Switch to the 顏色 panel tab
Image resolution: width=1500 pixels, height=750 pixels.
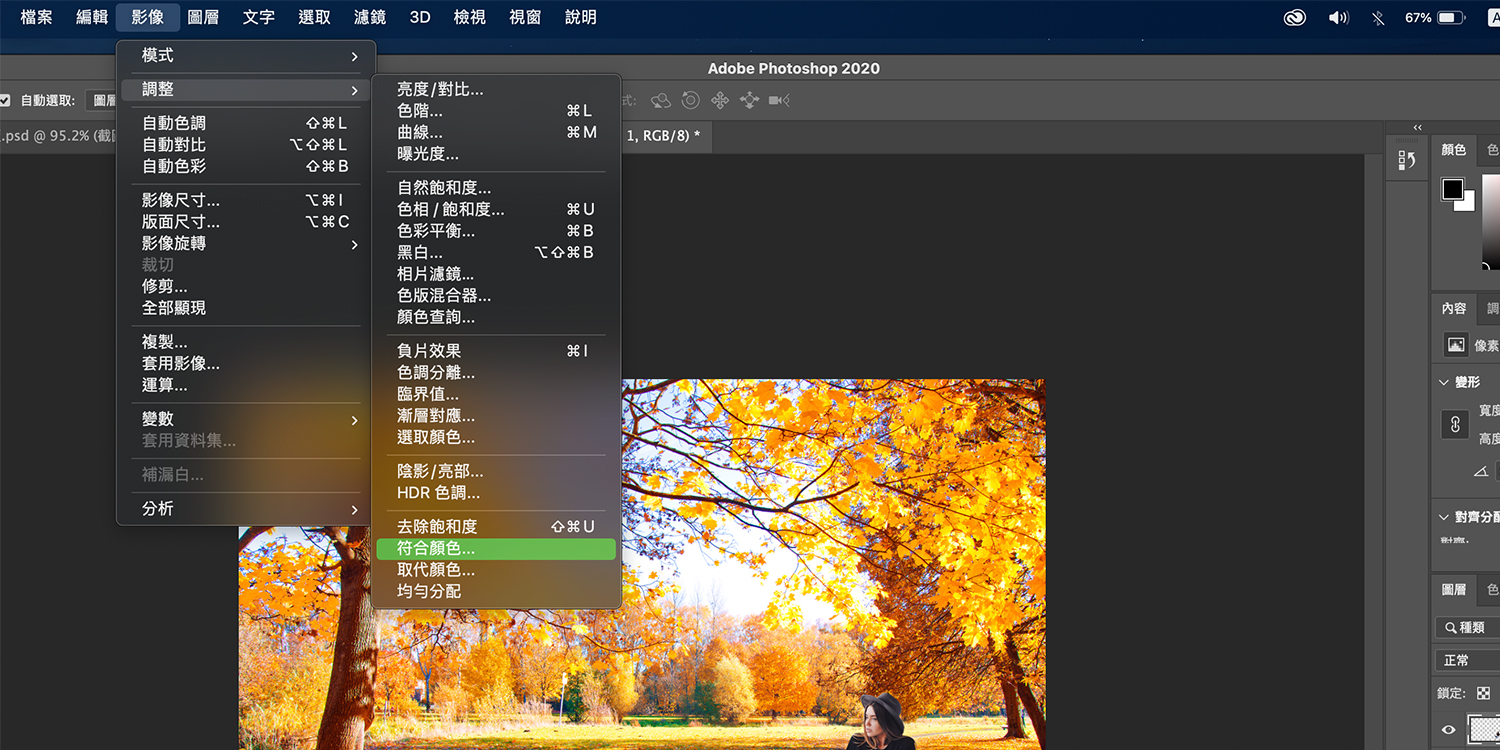[x=1454, y=150]
